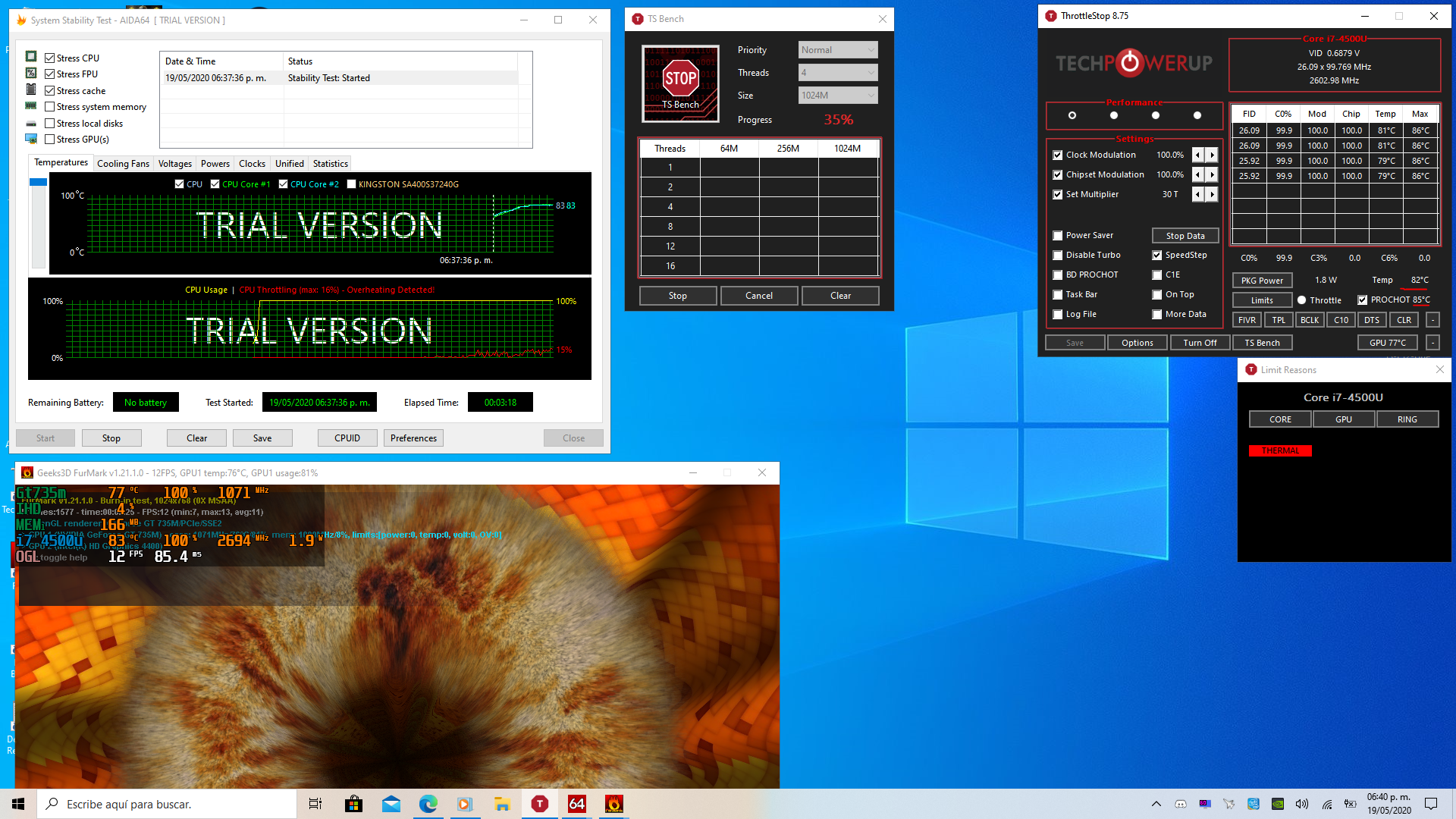Screen dimensions: 1456x819
Task: Switch to Powers tab
Action: coord(215,164)
